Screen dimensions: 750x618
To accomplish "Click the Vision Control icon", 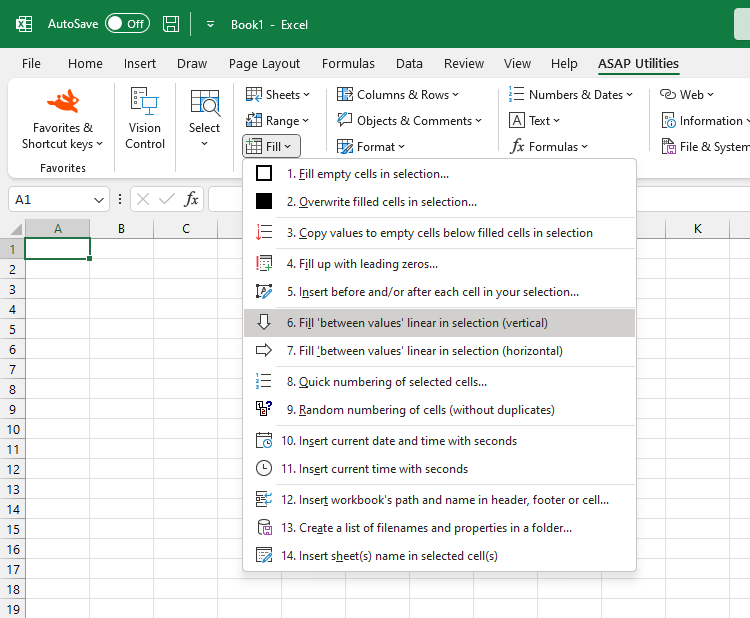I will (144, 101).
